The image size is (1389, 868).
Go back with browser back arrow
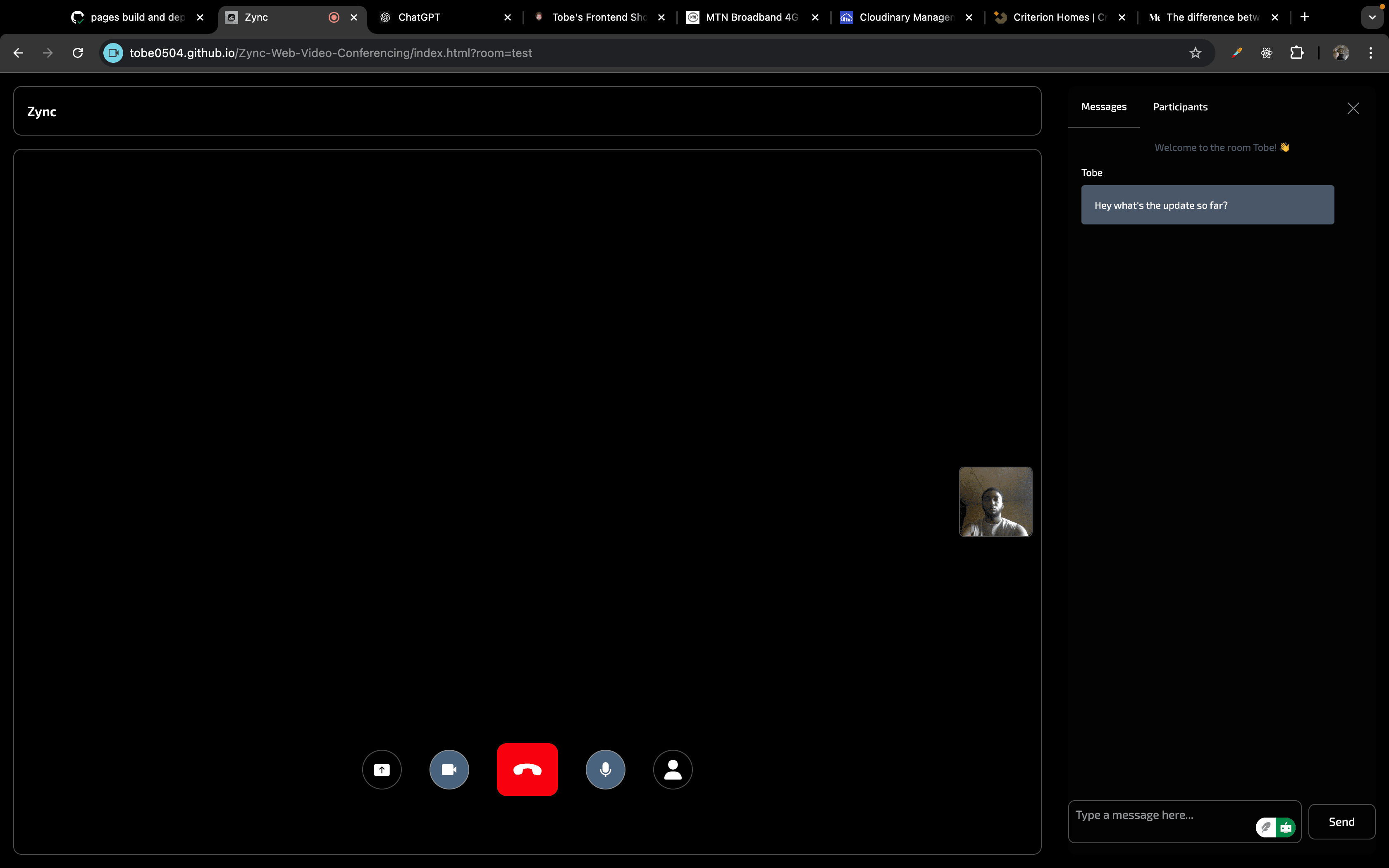(x=18, y=53)
